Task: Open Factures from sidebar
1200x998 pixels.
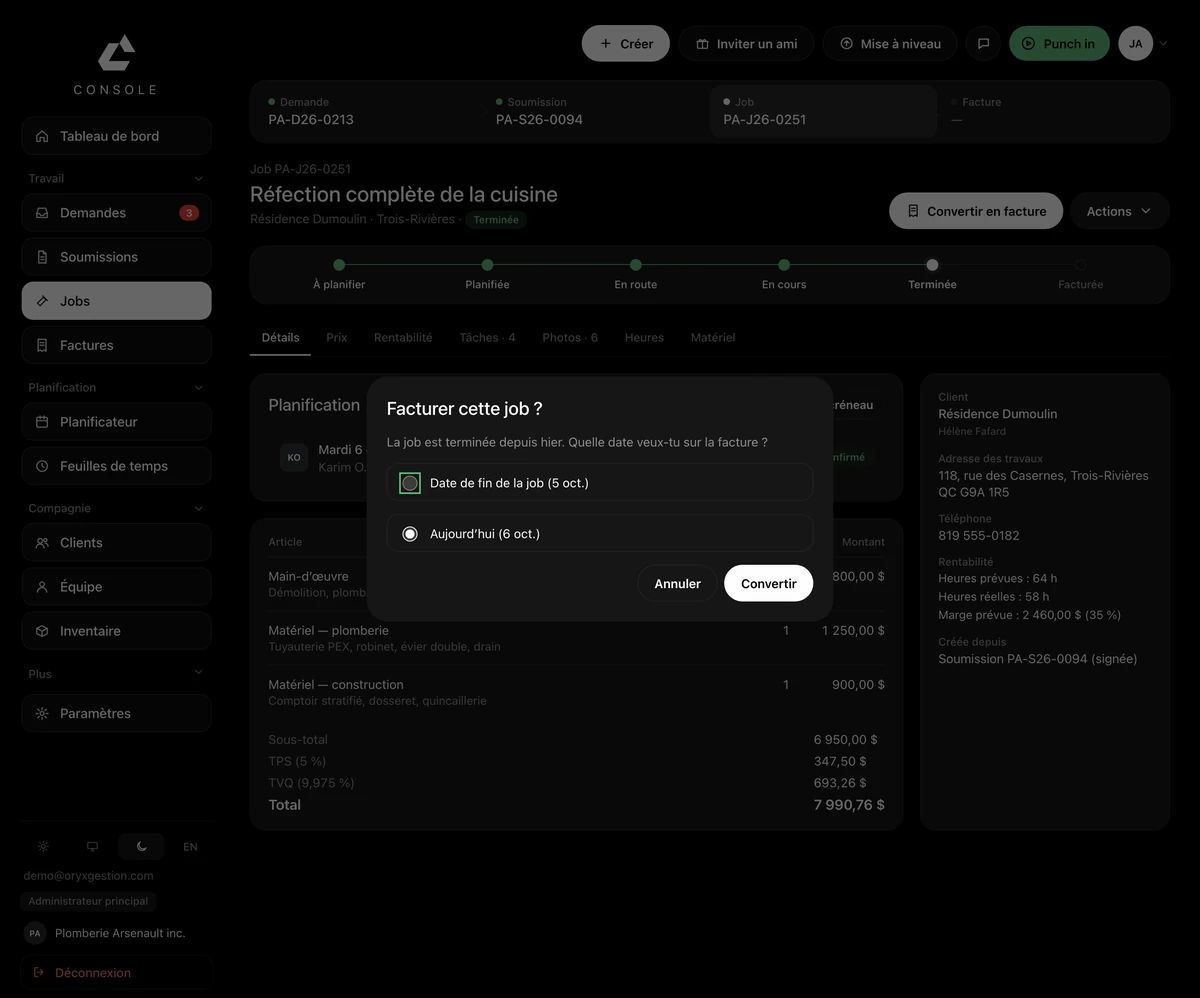Action: (x=116, y=345)
